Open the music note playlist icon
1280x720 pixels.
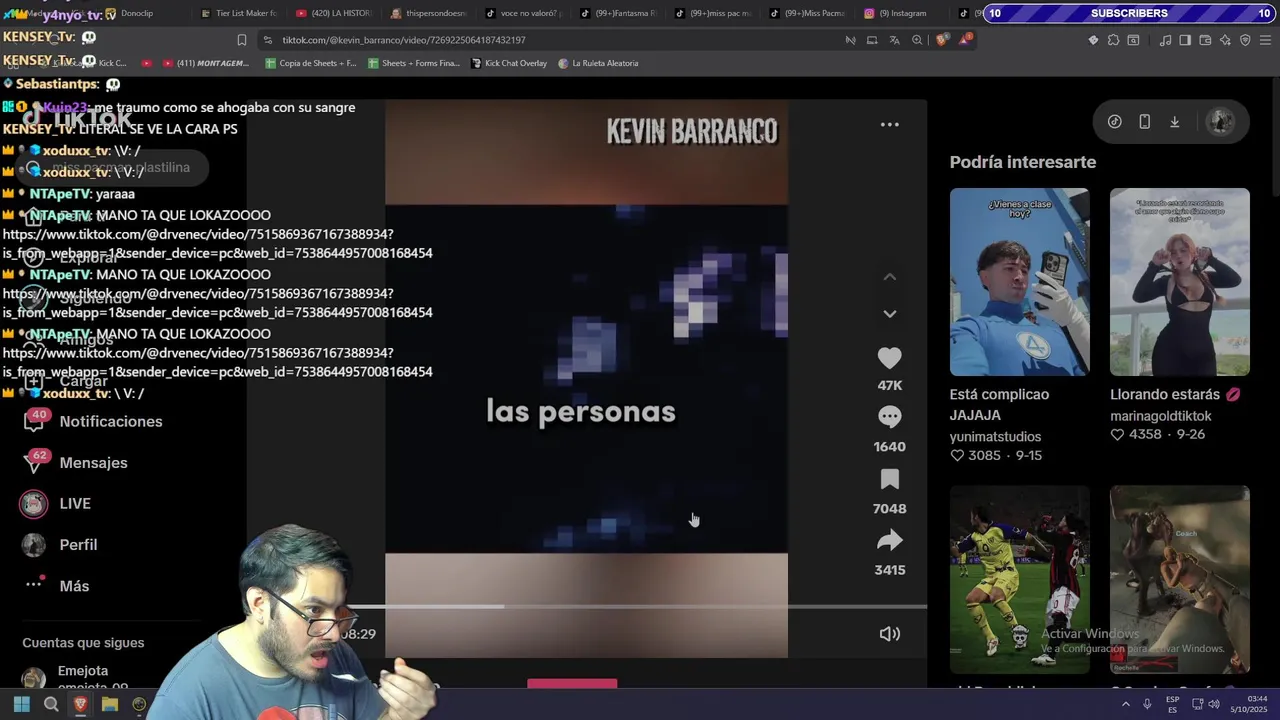coord(1165,40)
